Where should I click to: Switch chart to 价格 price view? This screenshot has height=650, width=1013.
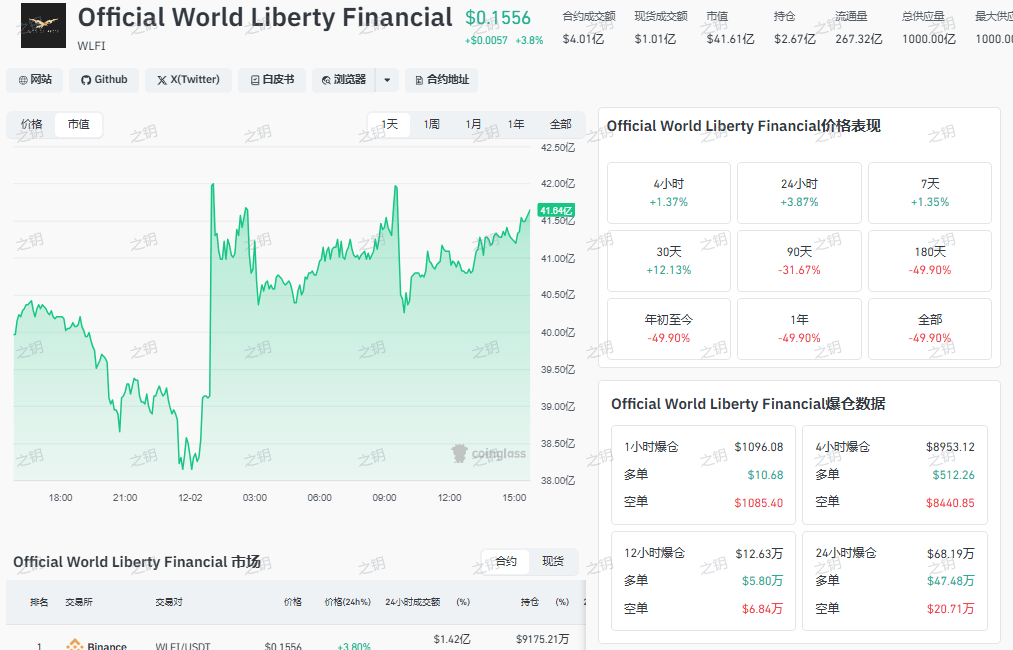point(32,125)
